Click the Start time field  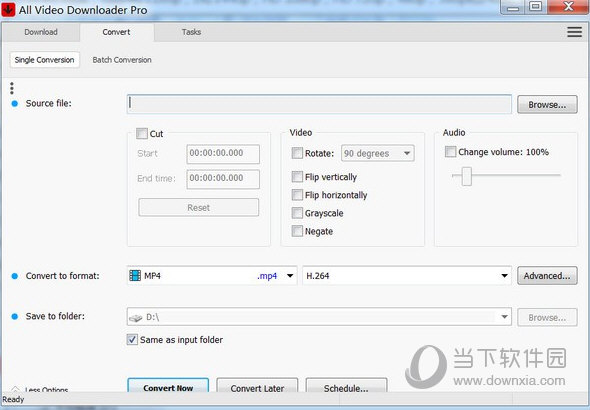click(x=223, y=154)
